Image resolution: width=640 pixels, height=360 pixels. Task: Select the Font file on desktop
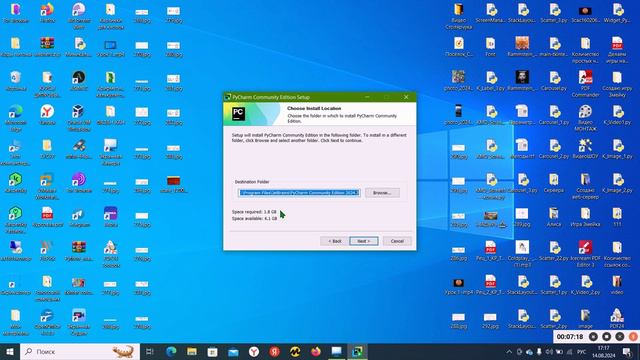(x=491, y=47)
